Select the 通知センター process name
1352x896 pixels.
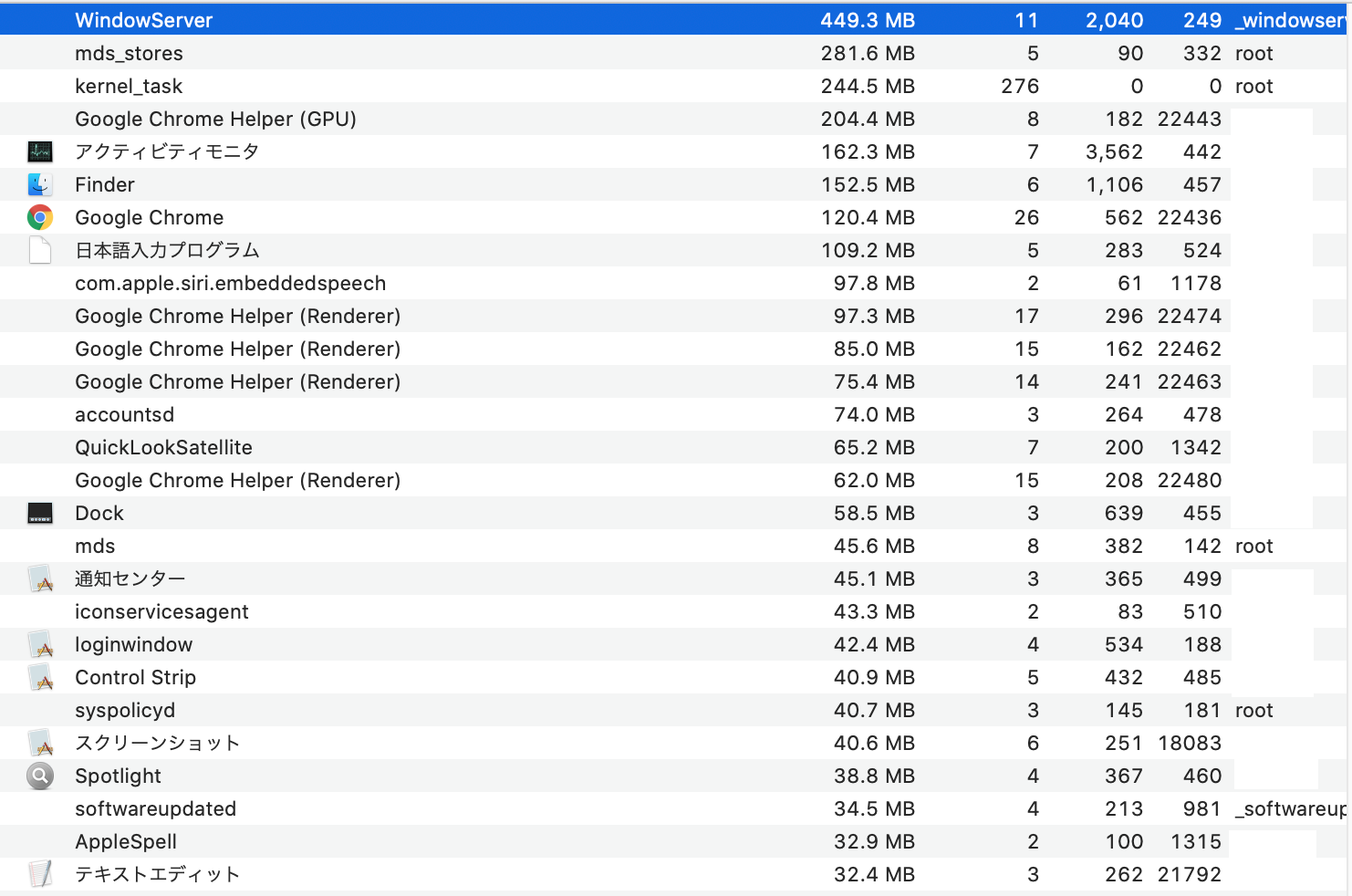[x=130, y=578]
